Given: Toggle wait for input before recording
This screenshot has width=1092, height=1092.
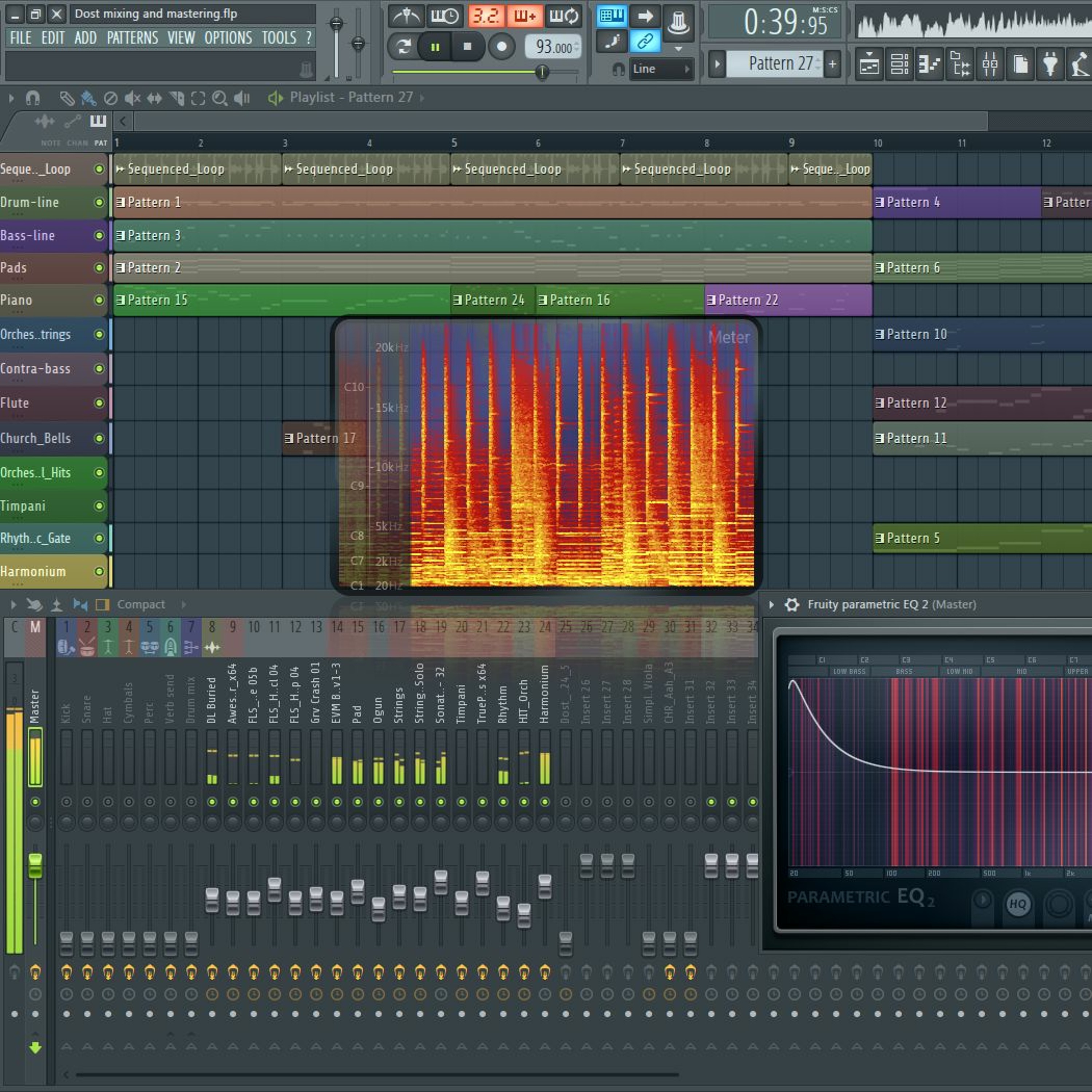Looking at the screenshot, I should [445, 16].
